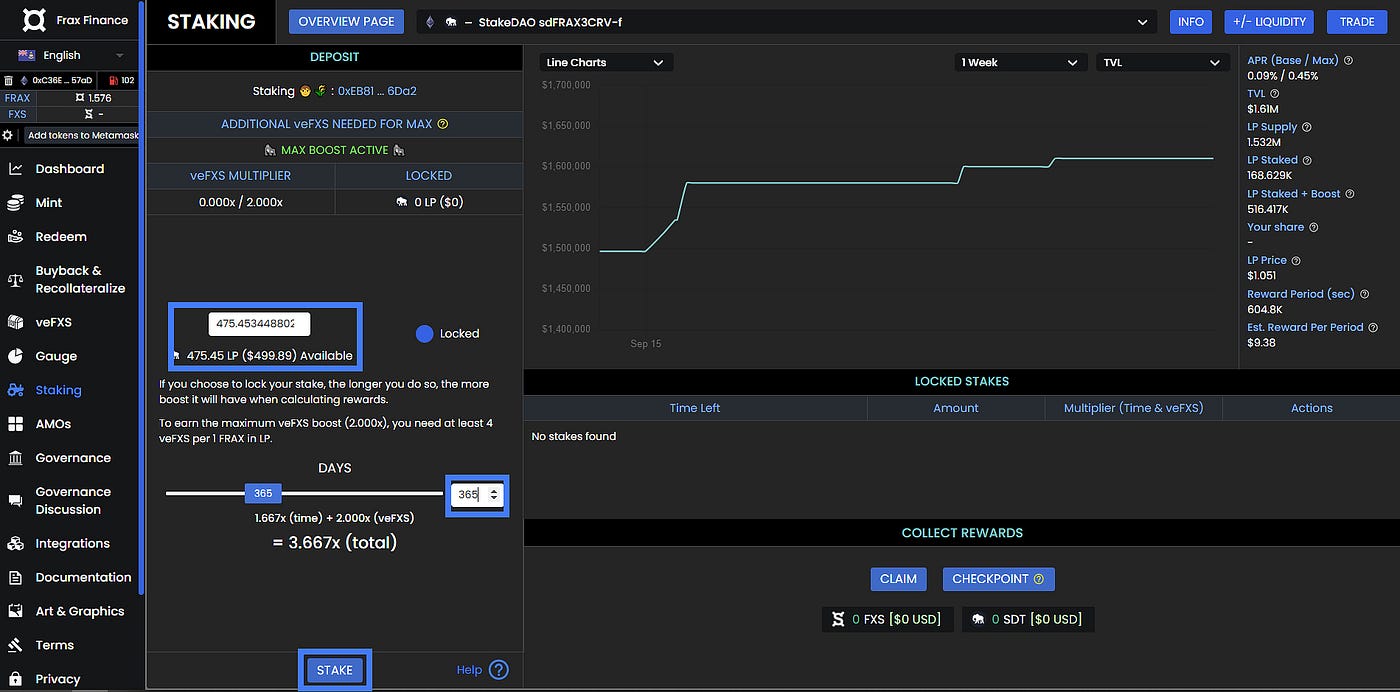Image resolution: width=1400 pixels, height=692 pixels.
Task: Click the Frax Finance logo icon
Action: click(x=34, y=21)
